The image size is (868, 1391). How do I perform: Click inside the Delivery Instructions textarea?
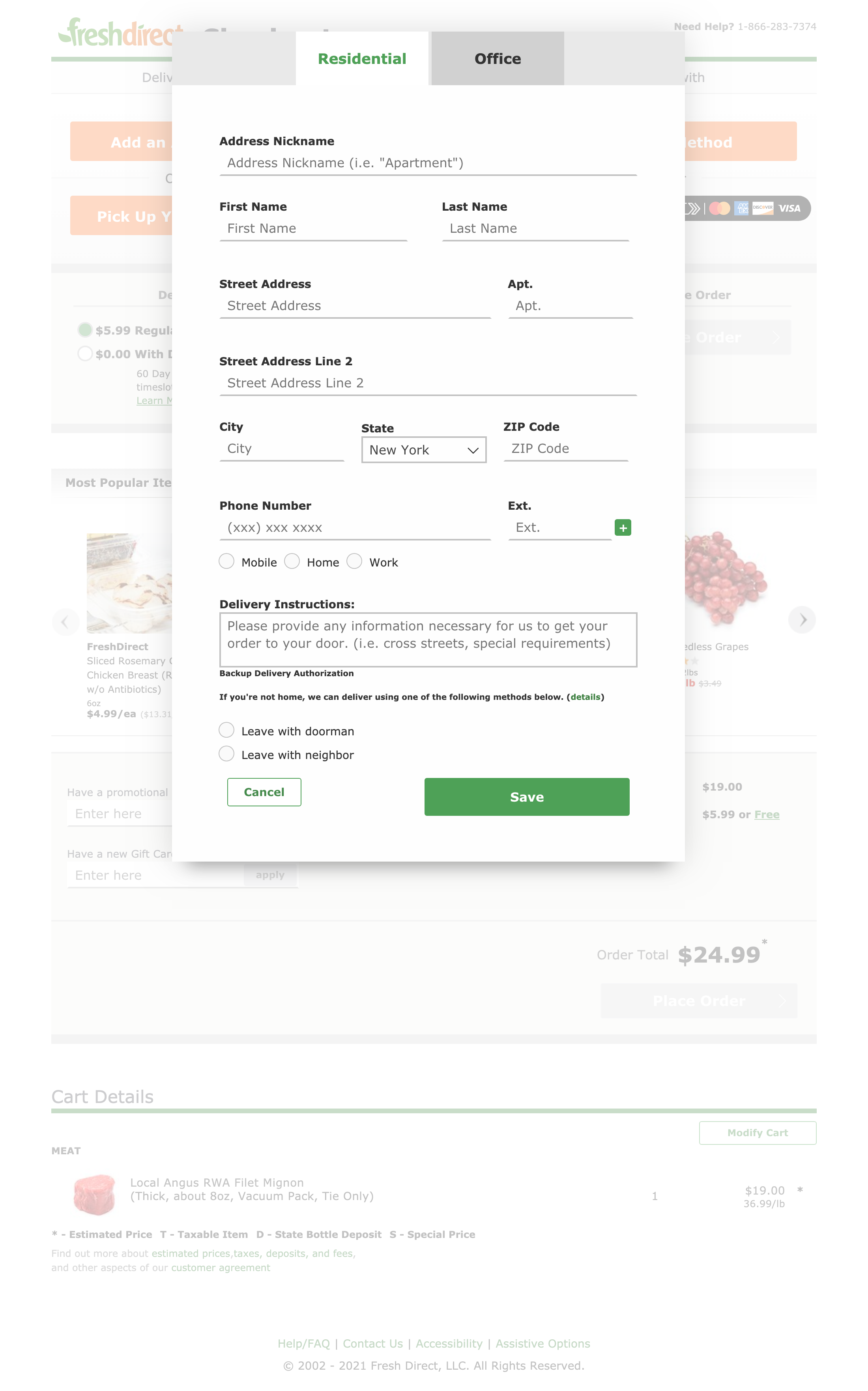[x=428, y=639]
